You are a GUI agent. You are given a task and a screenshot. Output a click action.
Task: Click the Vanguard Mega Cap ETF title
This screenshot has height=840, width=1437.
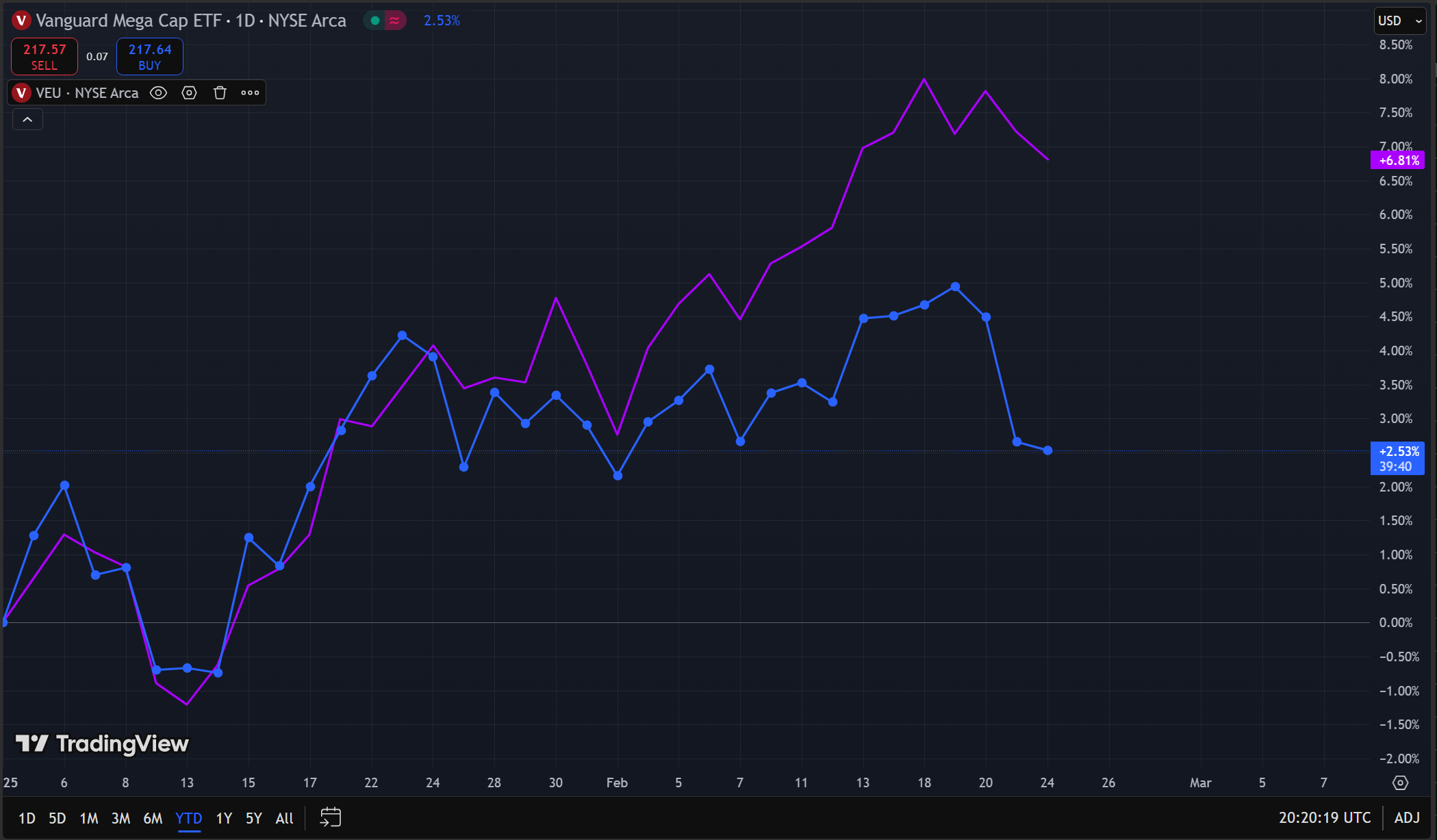[129, 21]
